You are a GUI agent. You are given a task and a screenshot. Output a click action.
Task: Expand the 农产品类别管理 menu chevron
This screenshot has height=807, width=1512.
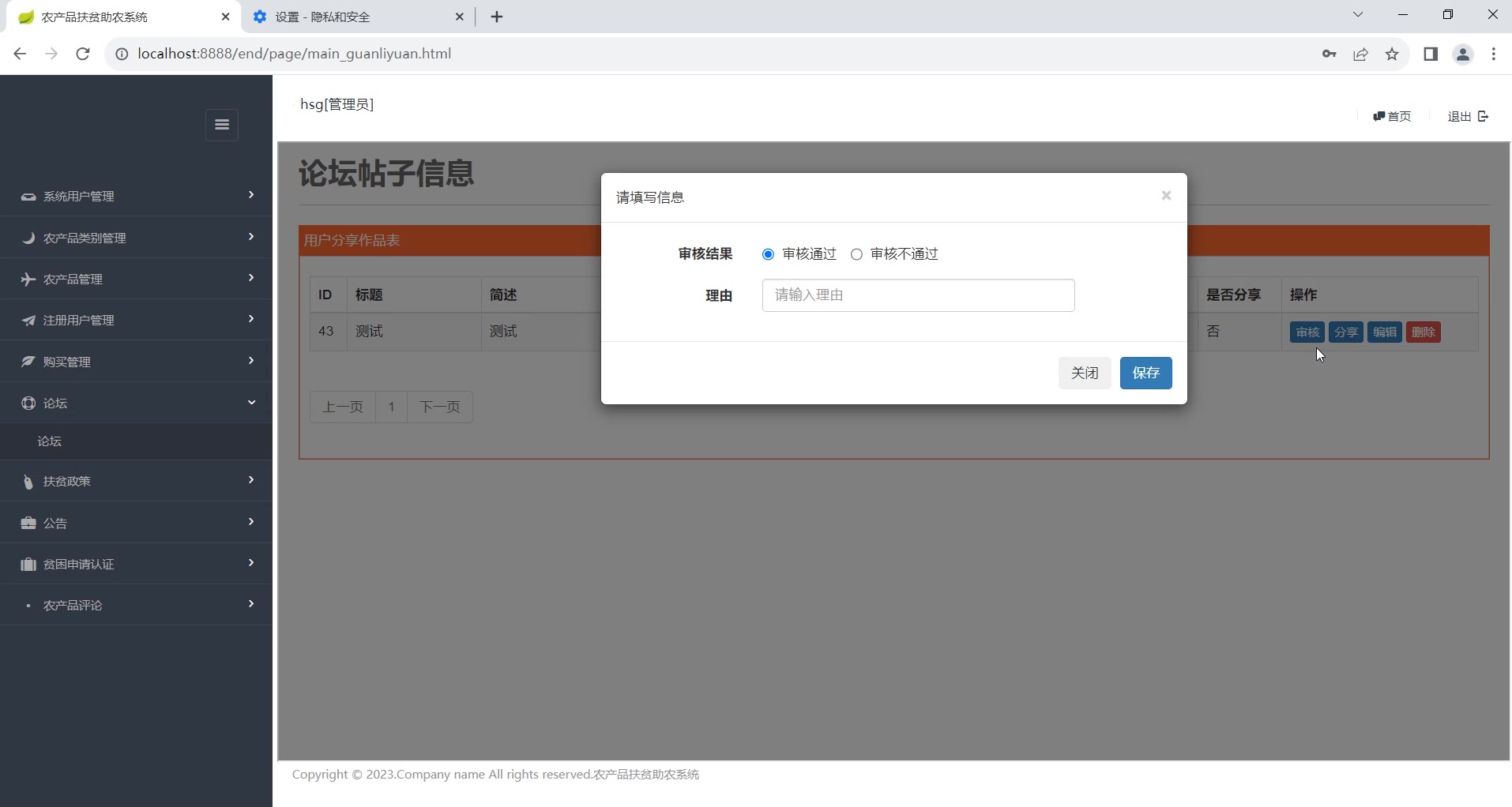click(x=251, y=237)
